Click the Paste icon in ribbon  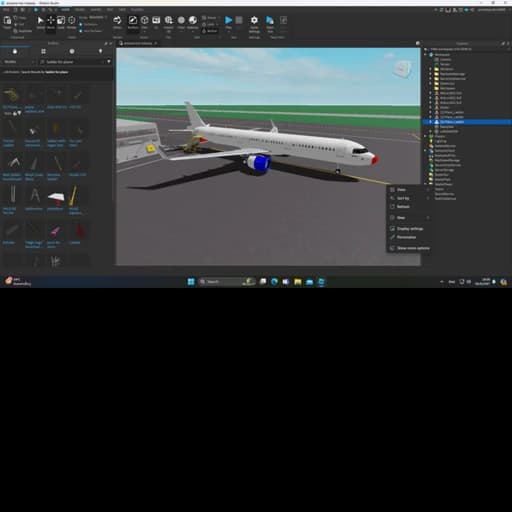[x=7, y=22]
